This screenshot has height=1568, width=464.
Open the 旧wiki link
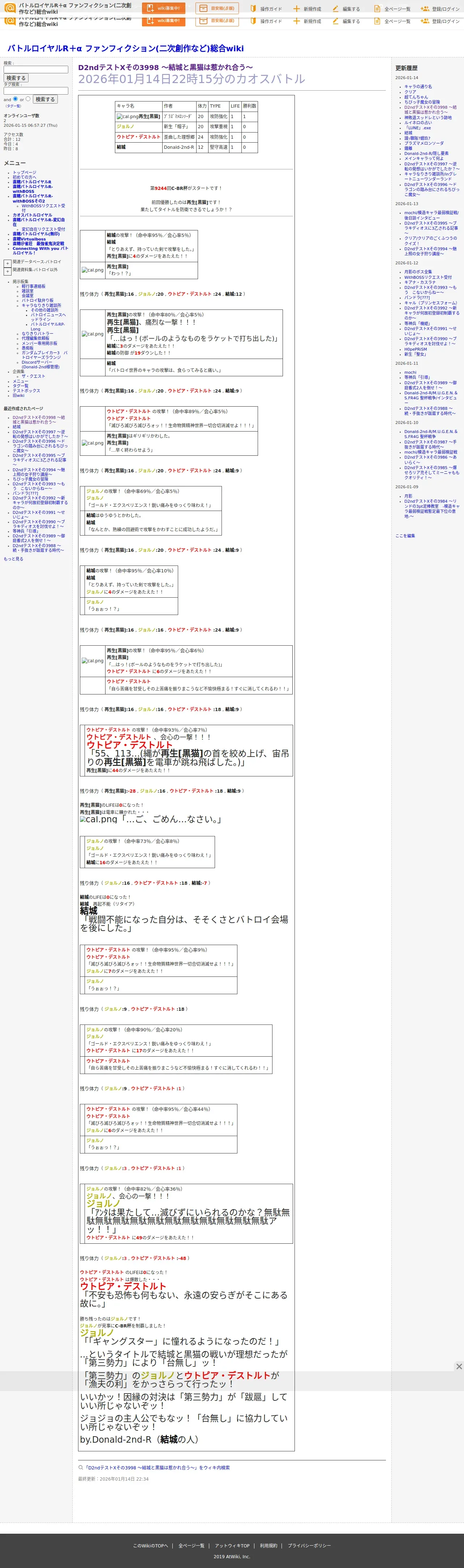coord(19,396)
